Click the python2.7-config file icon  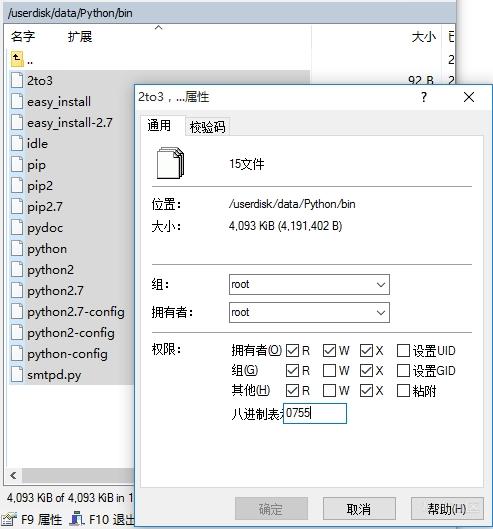17,311
